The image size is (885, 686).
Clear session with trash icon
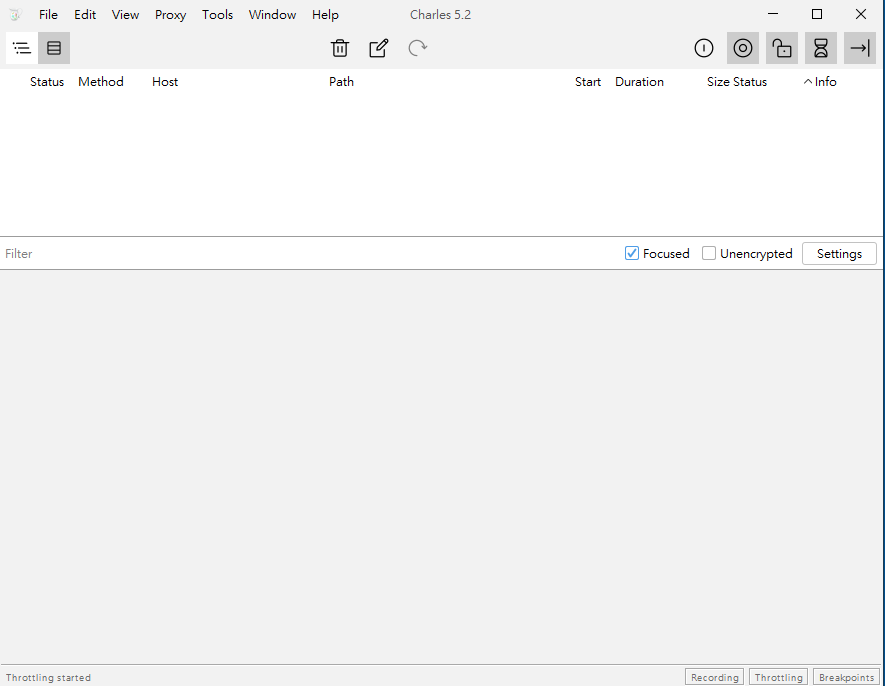coord(340,48)
